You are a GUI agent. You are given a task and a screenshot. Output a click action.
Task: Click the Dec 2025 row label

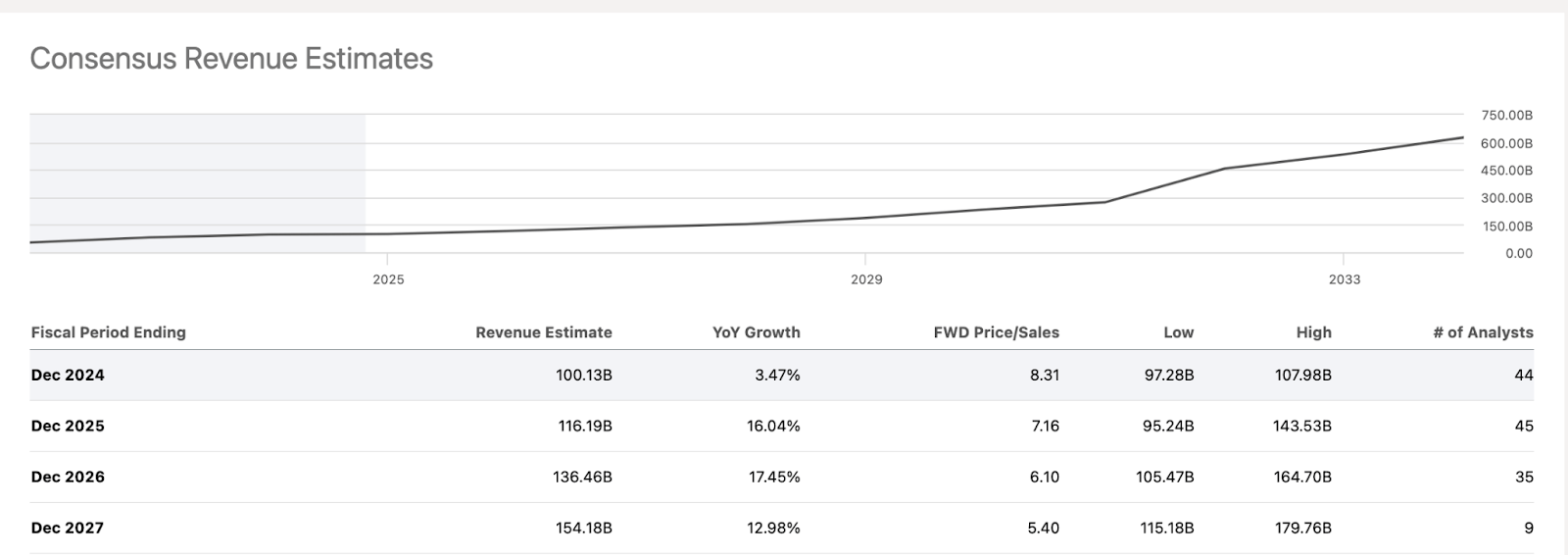tap(68, 426)
